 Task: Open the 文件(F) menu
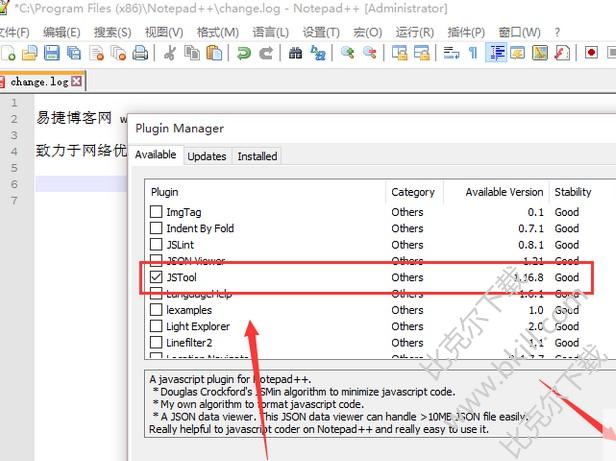(14, 32)
